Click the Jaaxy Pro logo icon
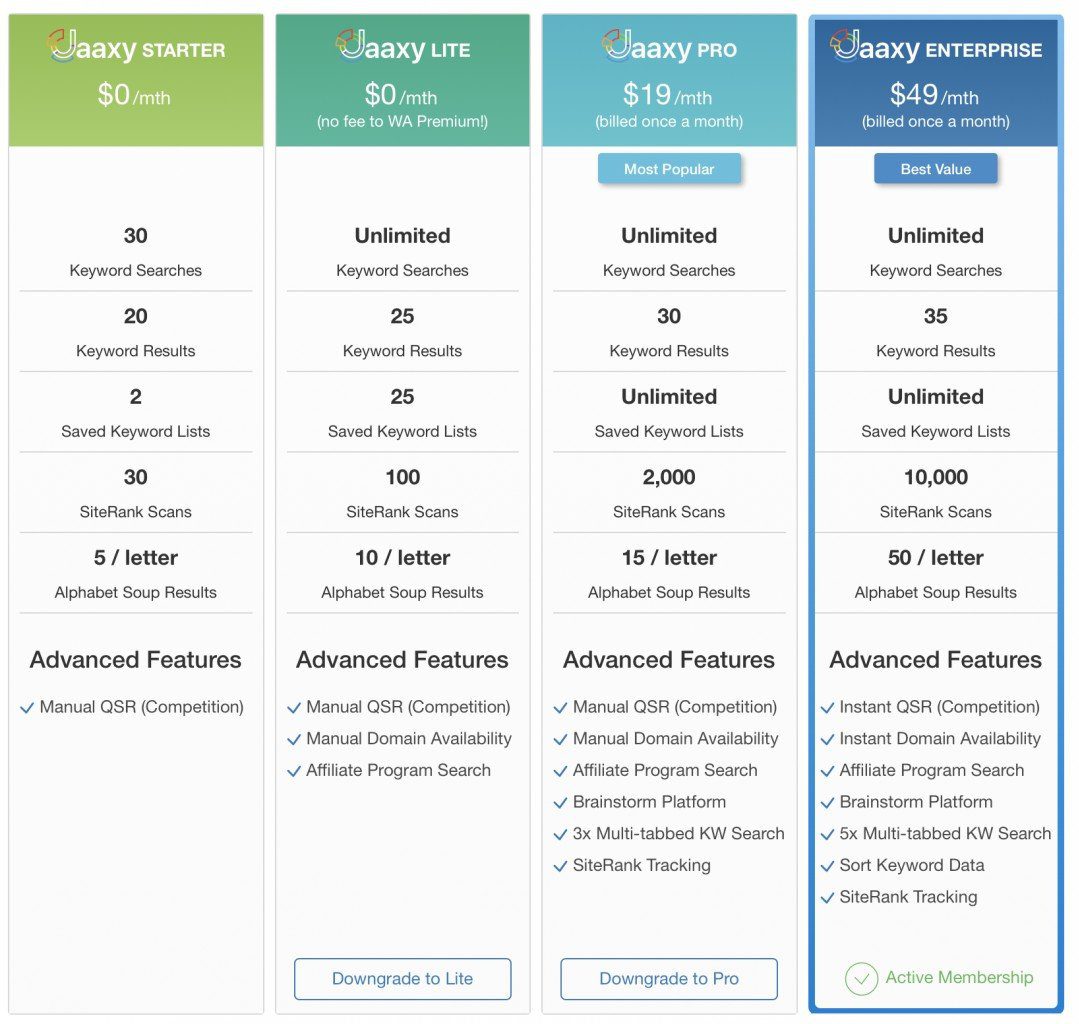The width and height of the screenshot is (1079, 1024). 617,45
